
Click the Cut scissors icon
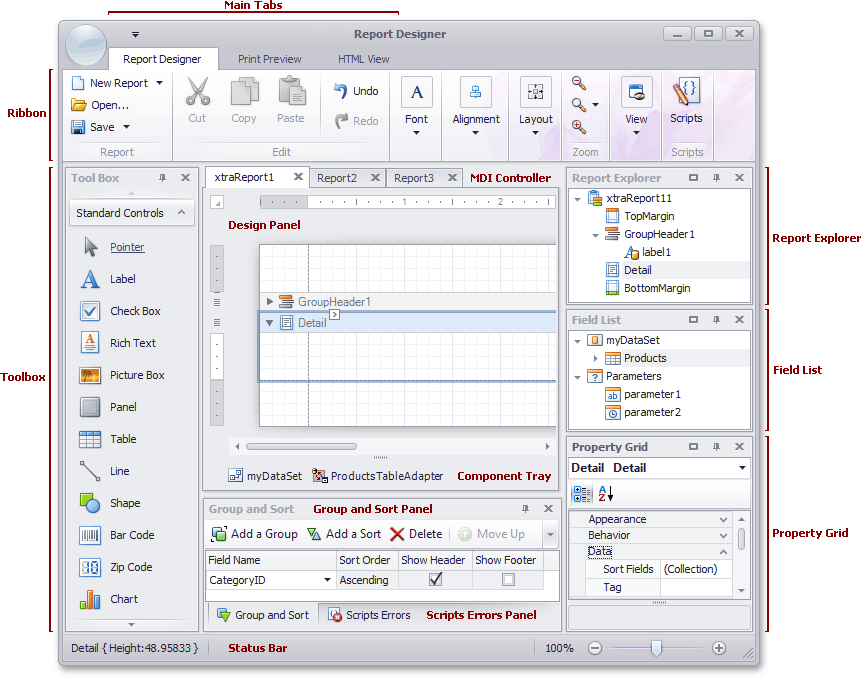pyautogui.click(x=198, y=91)
